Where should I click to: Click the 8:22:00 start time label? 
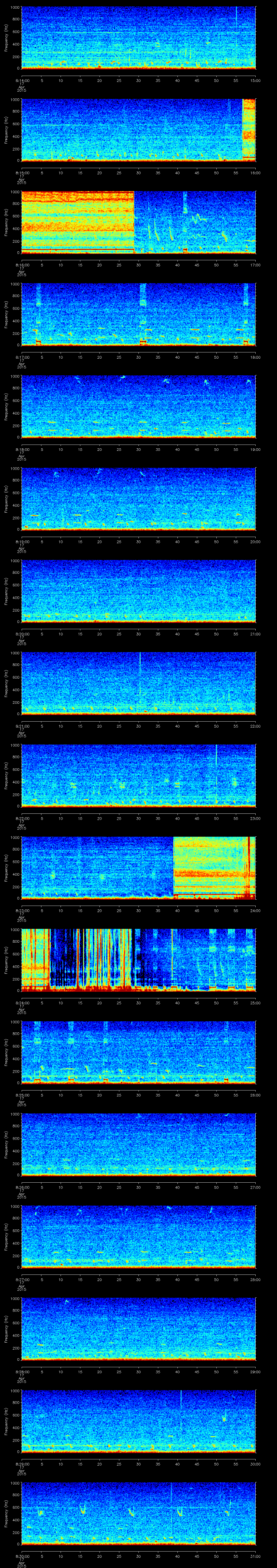click(21, 818)
